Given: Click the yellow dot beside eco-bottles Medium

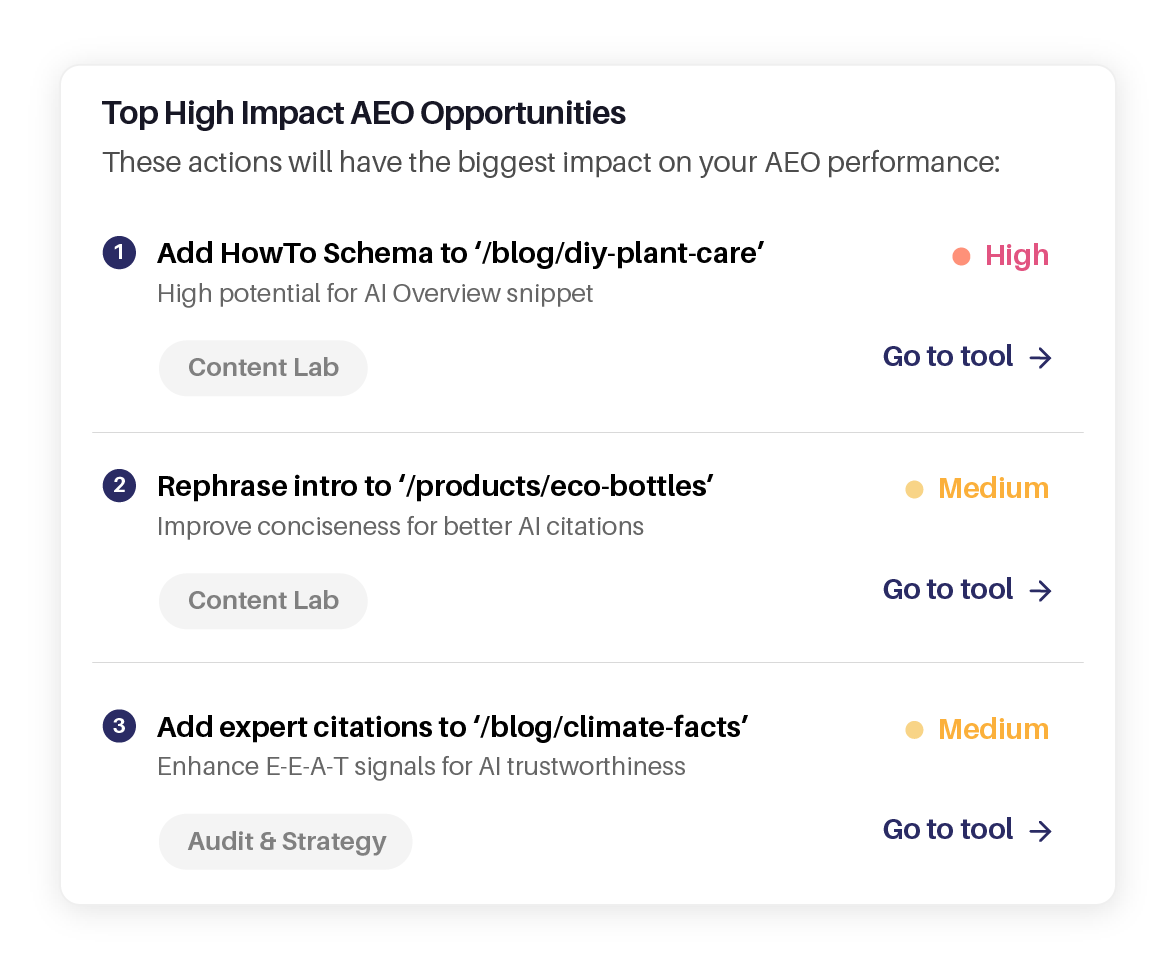Looking at the screenshot, I should point(914,489).
